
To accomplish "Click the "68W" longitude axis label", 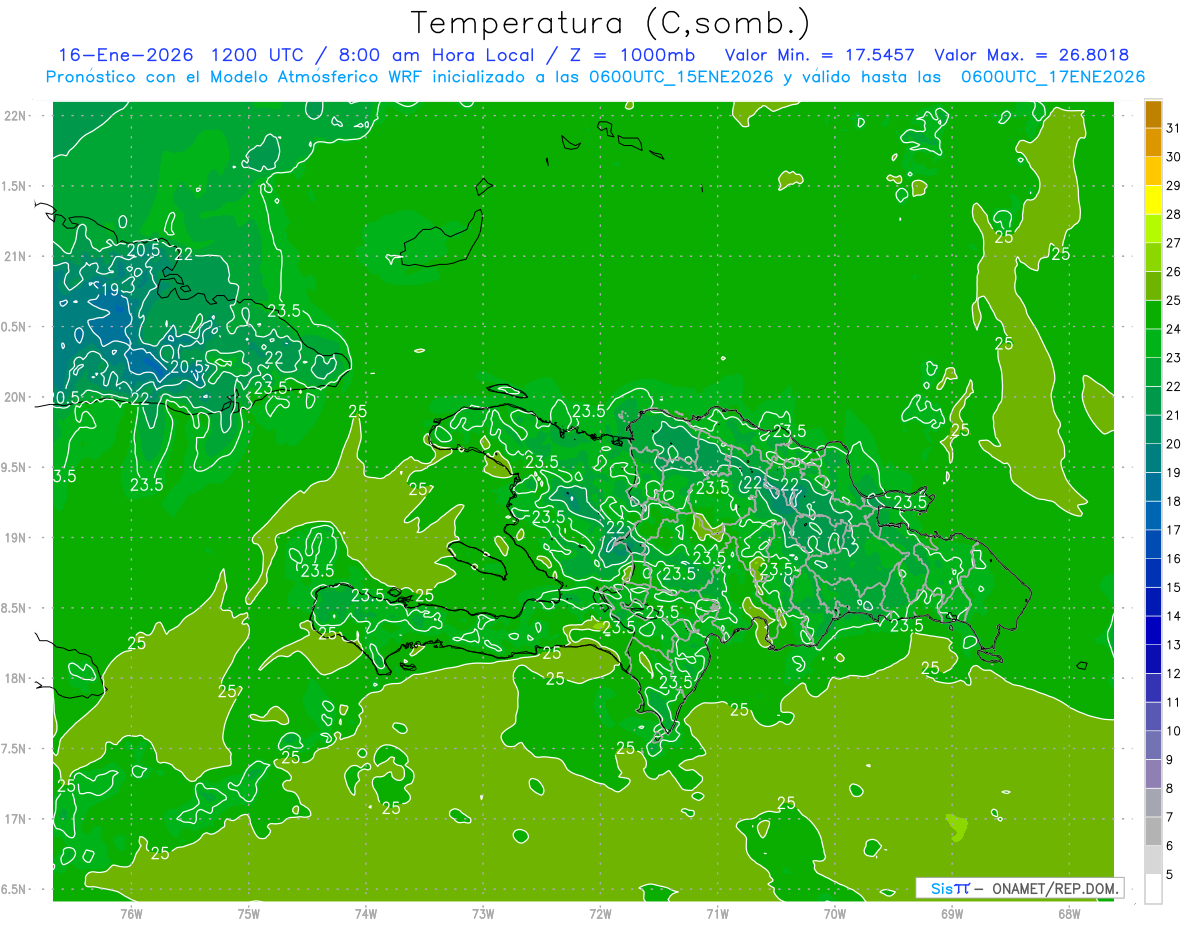I will click(x=1069, y=914).
